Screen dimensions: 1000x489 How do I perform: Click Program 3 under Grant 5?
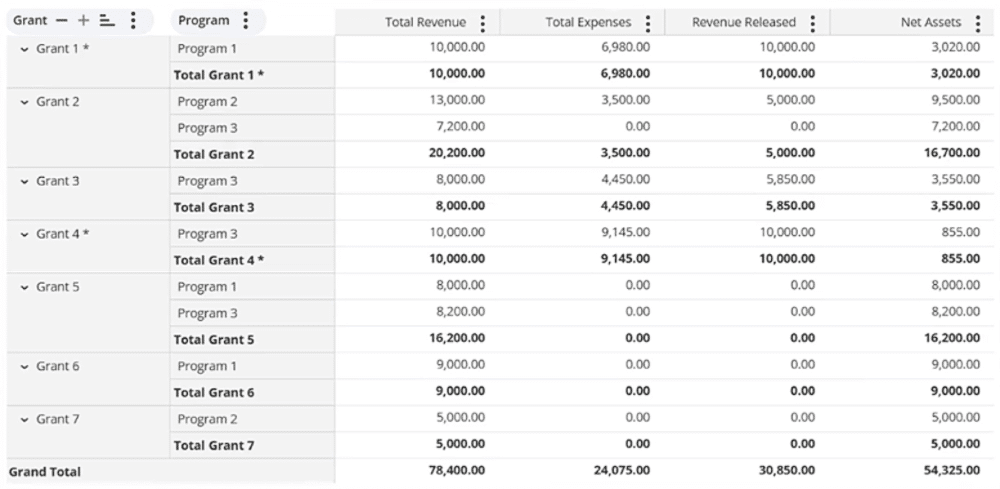(x=207, y=313)
